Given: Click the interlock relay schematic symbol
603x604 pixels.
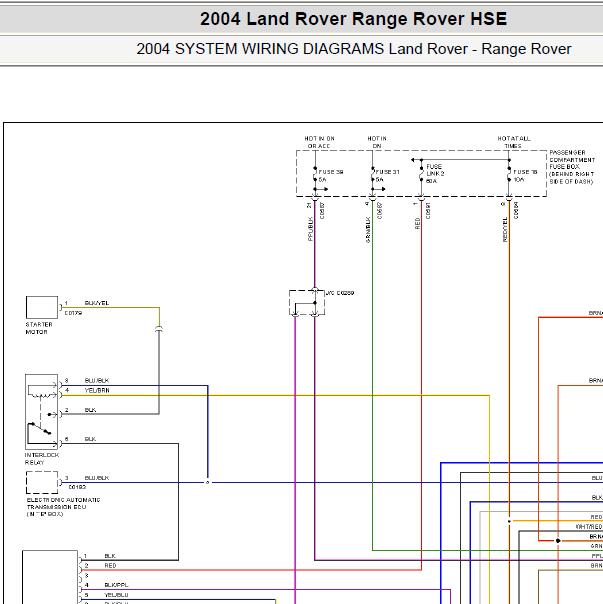Looking at the screenshot, I should 42,412.
